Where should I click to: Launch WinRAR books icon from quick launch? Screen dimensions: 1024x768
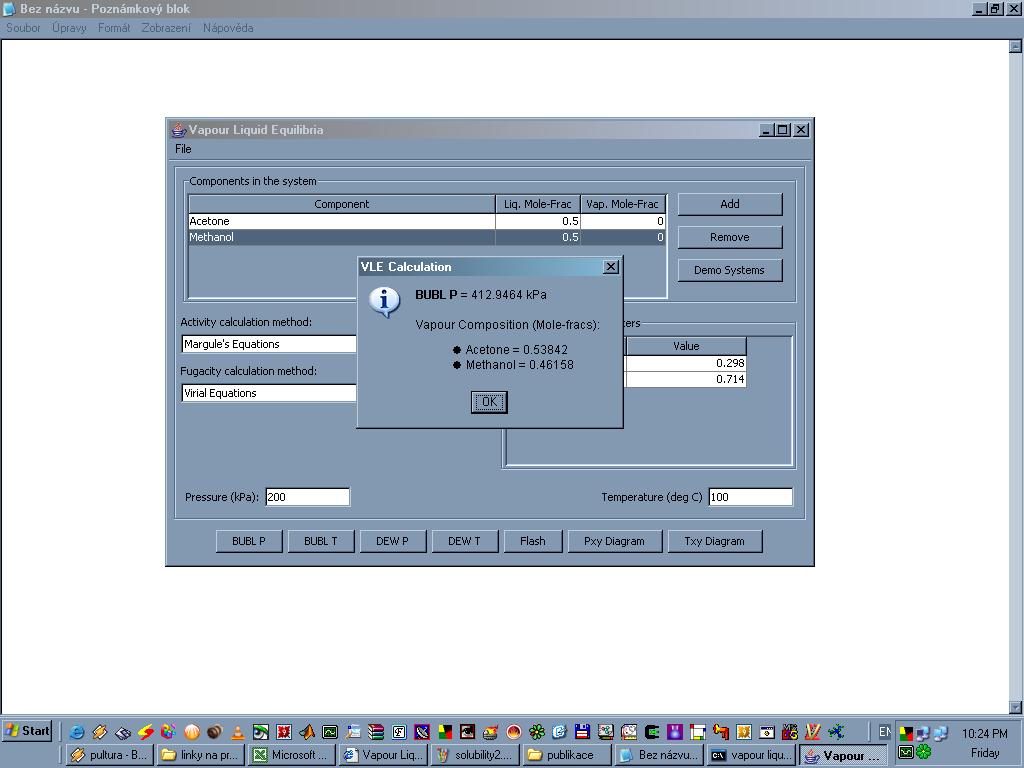point(376,731)
